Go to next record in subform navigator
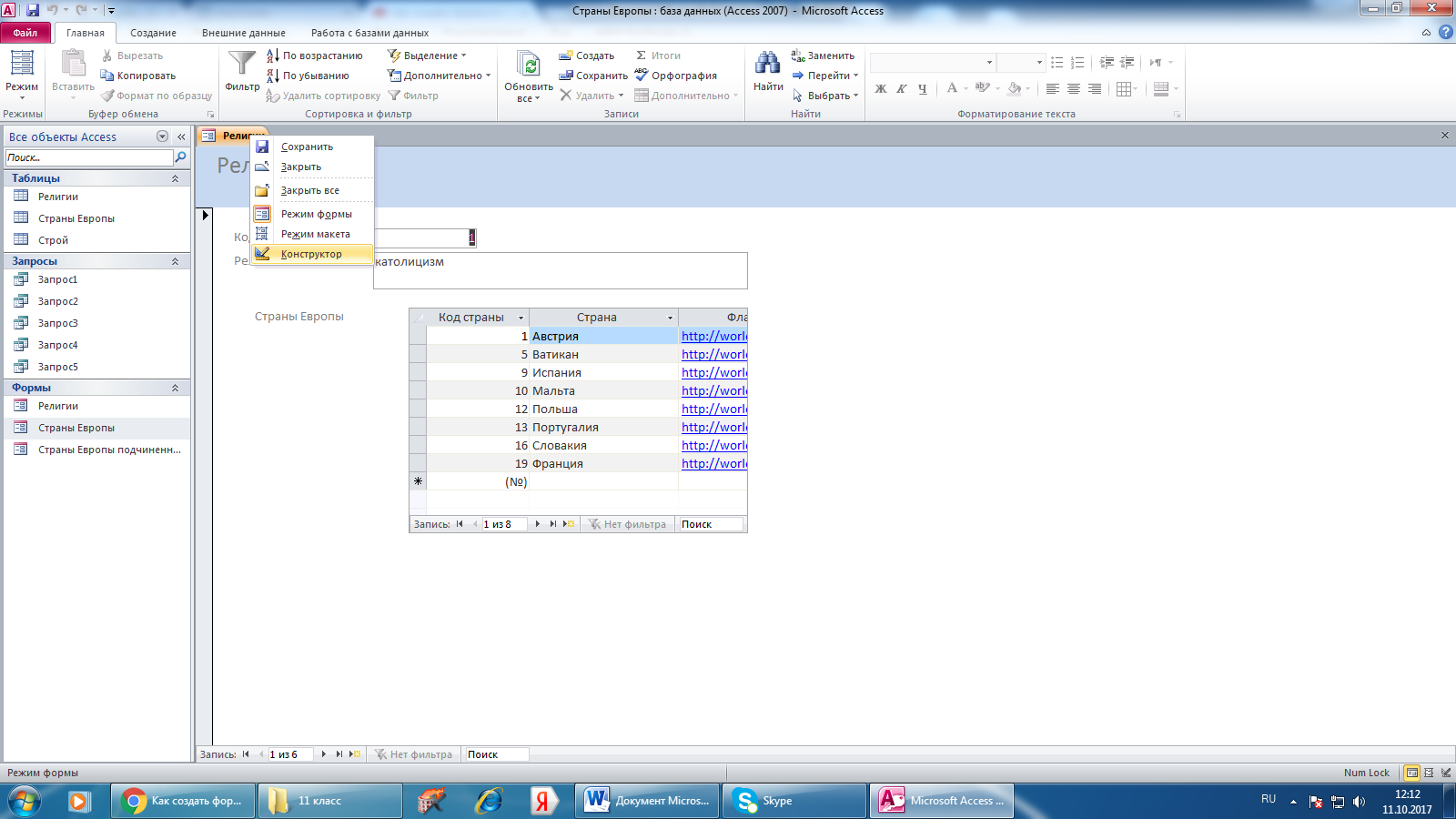Screen dimensions: 1456x819 538,524
